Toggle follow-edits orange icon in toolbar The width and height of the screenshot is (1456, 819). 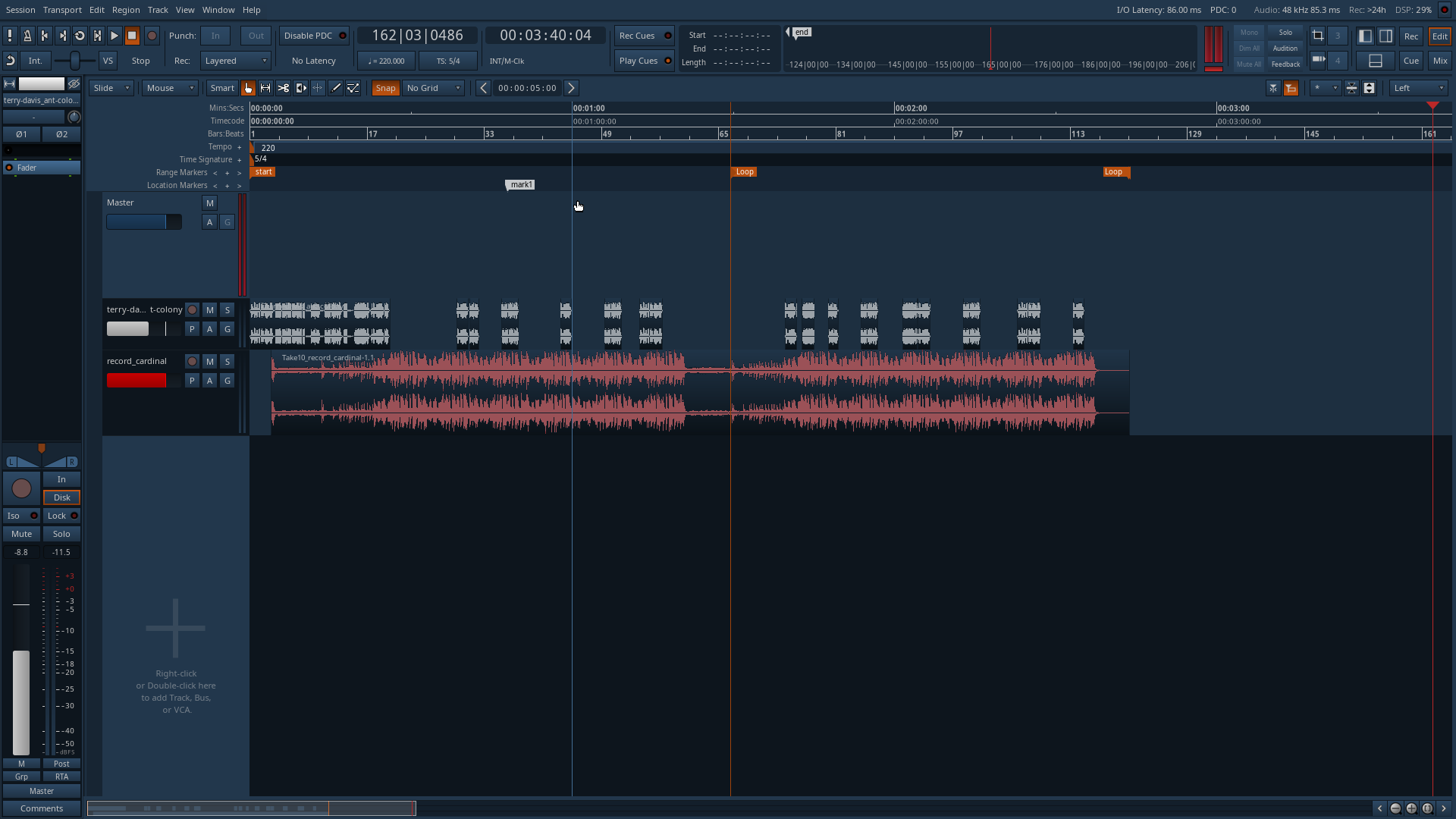1291,88
